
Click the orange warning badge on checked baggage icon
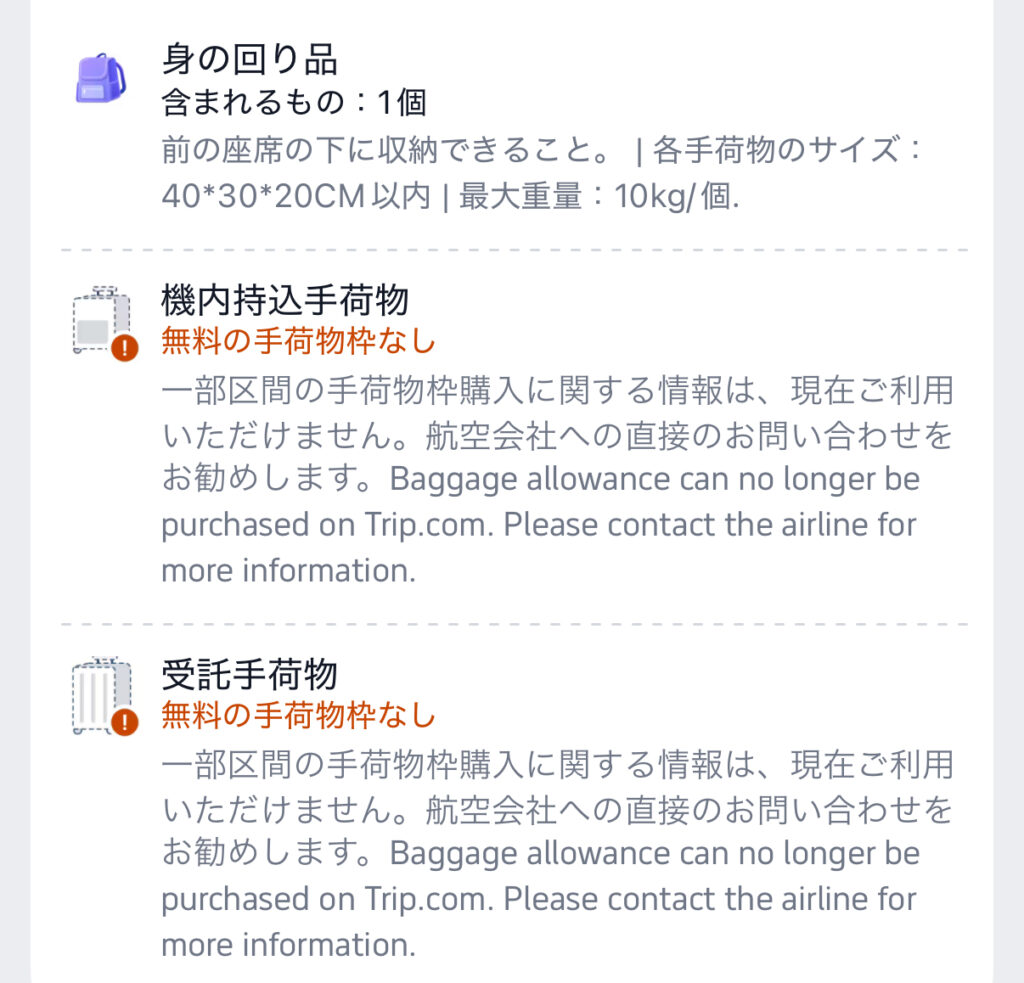124,722
